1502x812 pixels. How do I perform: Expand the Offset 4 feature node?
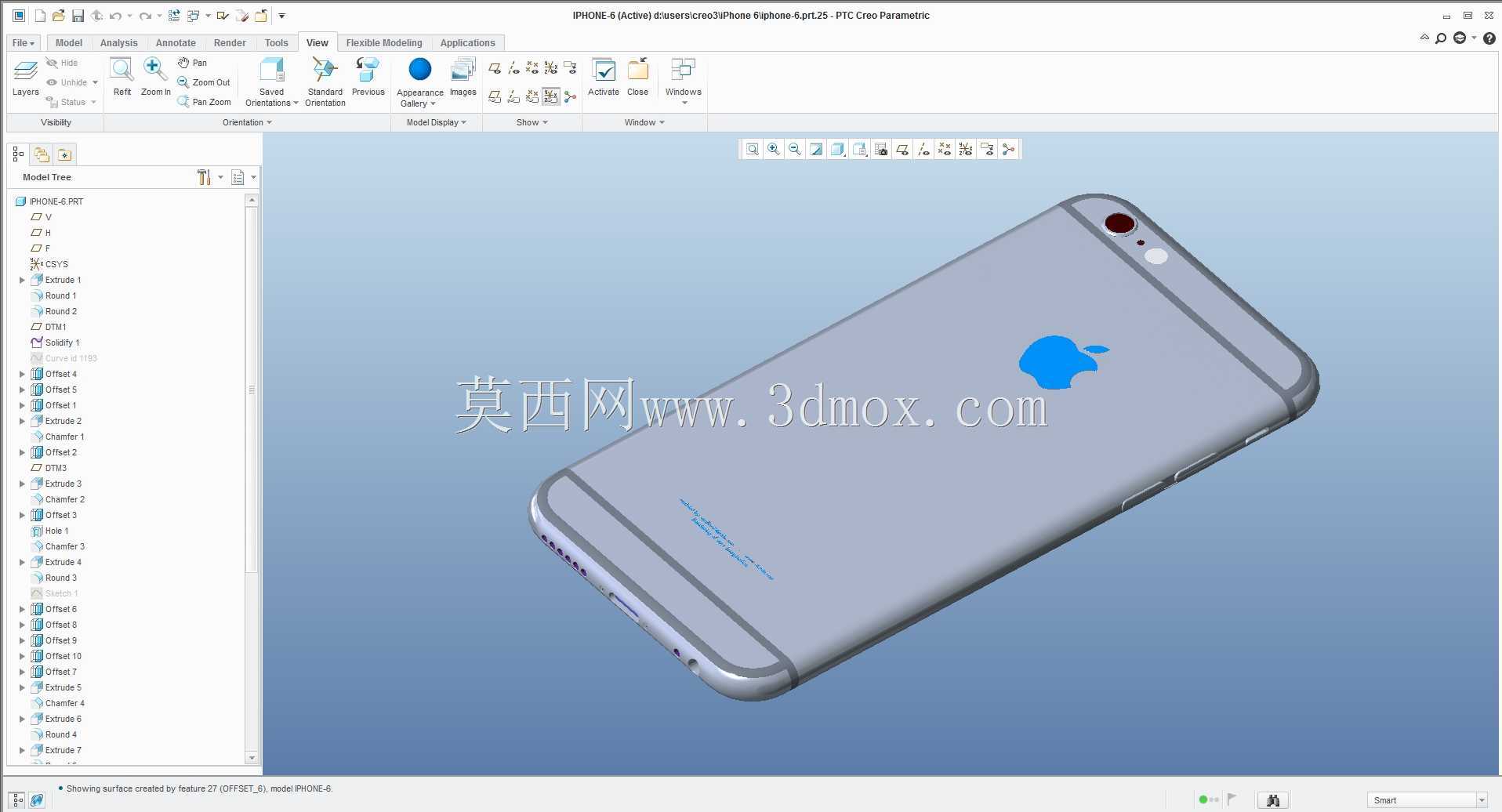point(22,374)
